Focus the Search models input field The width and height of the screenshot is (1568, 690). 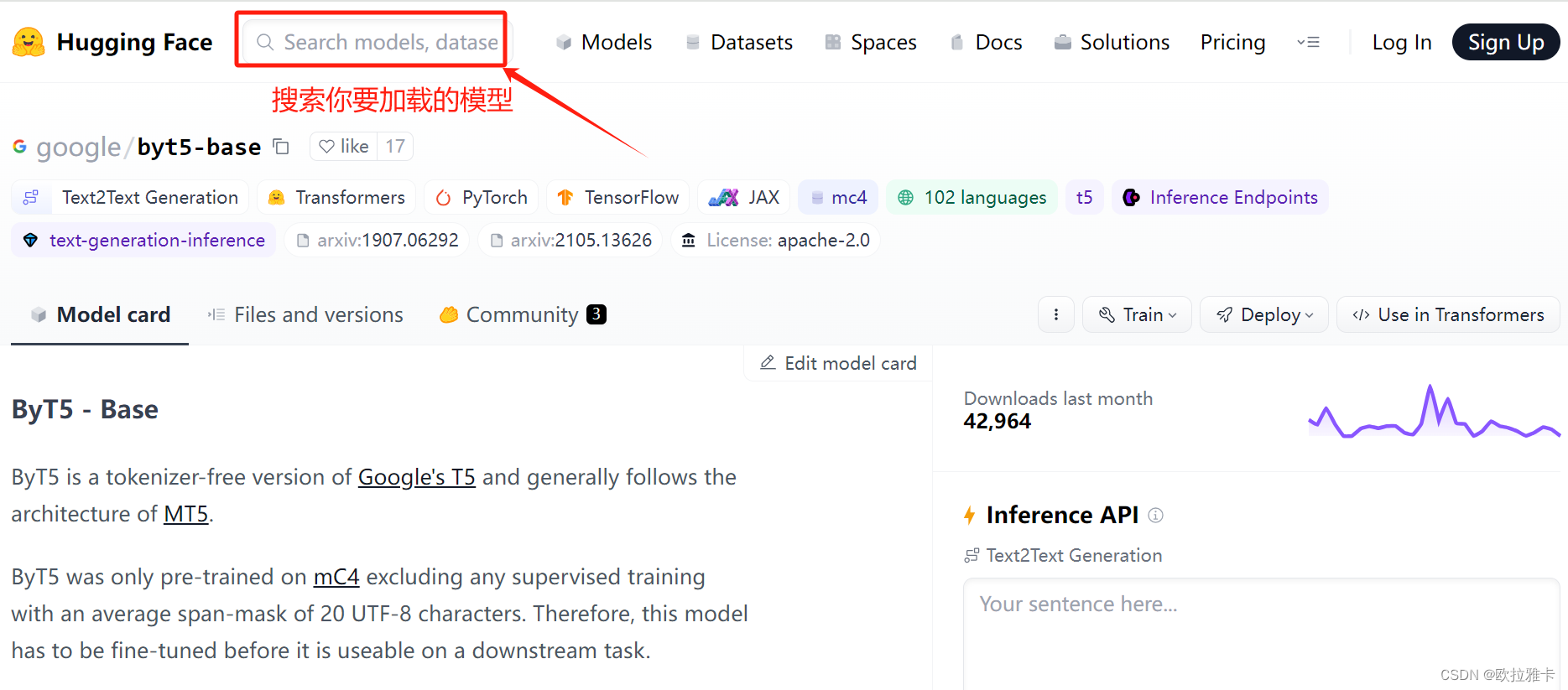tap(376, 42)
